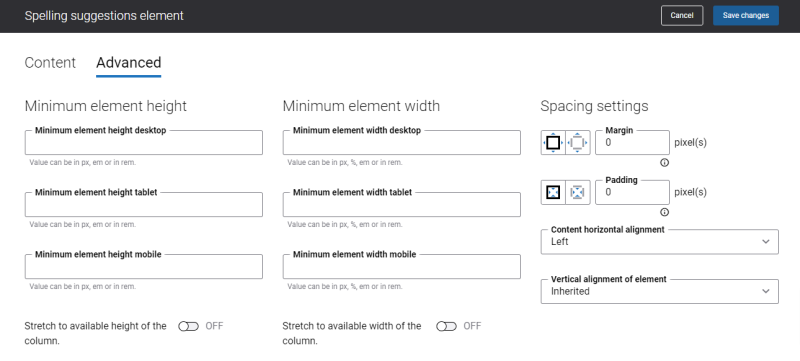
Task: Select individual padding sides icon
Action: pyautogui.click(x=578, y=192)
